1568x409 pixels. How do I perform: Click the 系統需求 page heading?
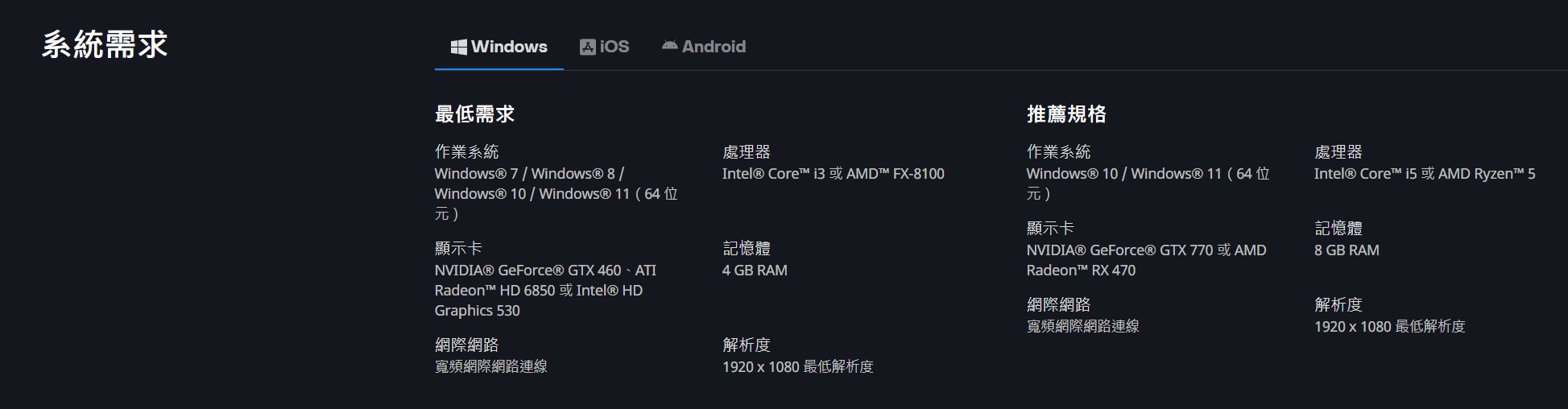coord(105,44)
